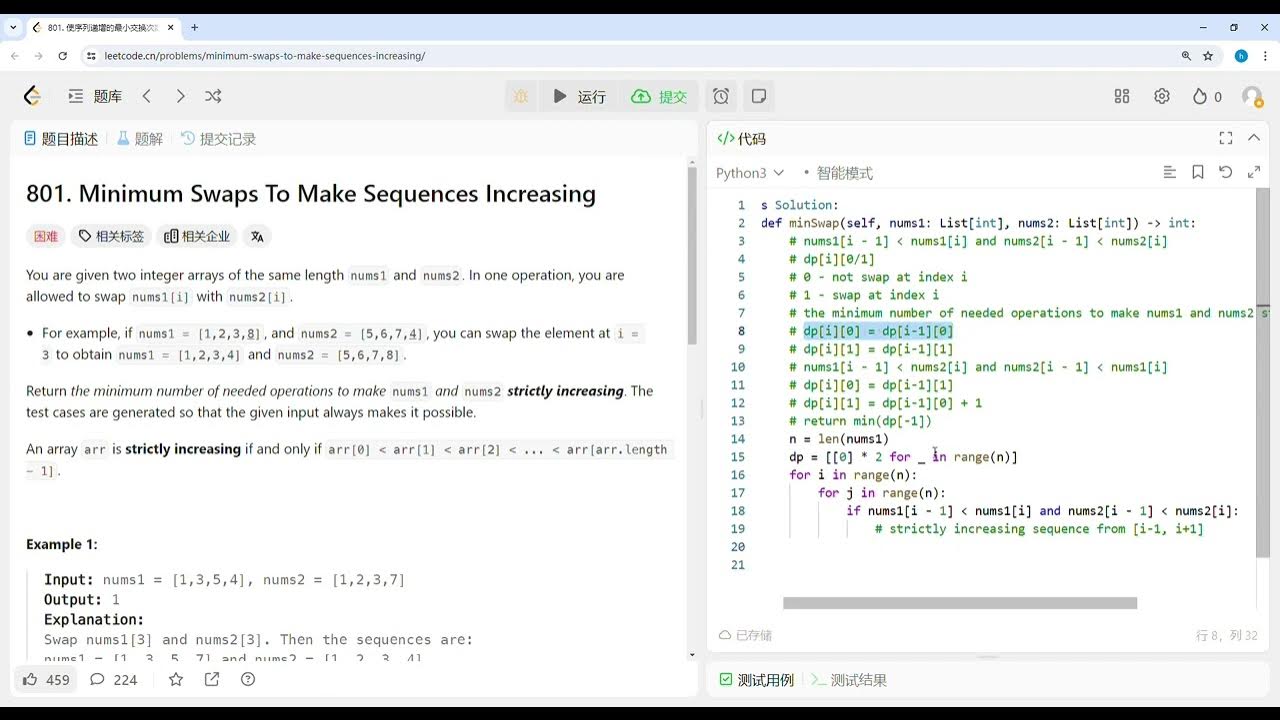
Task: Click description panel vertical scrollbar
Action: 690,255
